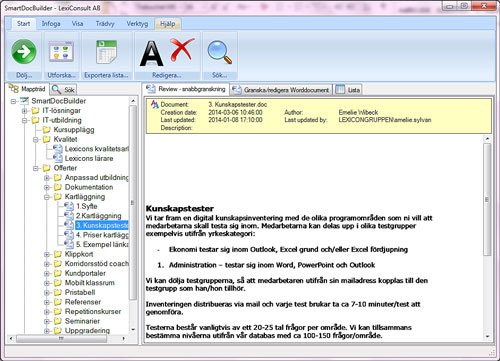This screenshot has height=361, width=500.
Task: Expand the Pristabell folder
Action: [47, 293]
